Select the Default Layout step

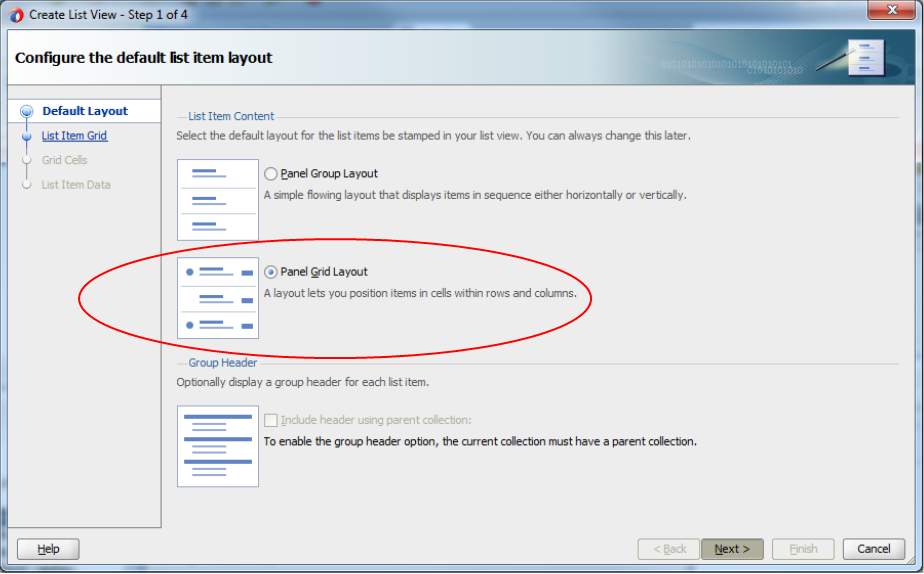click(x=85, y=111)
